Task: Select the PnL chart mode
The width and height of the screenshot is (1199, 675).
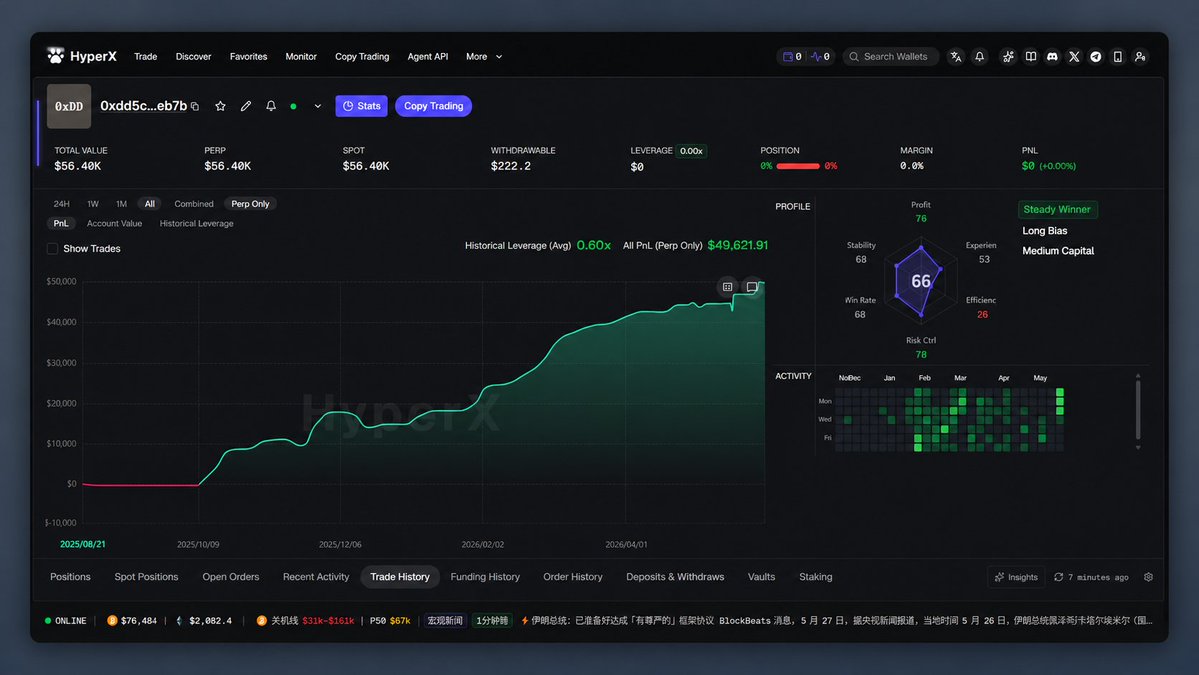Action: tap(60, 223)
